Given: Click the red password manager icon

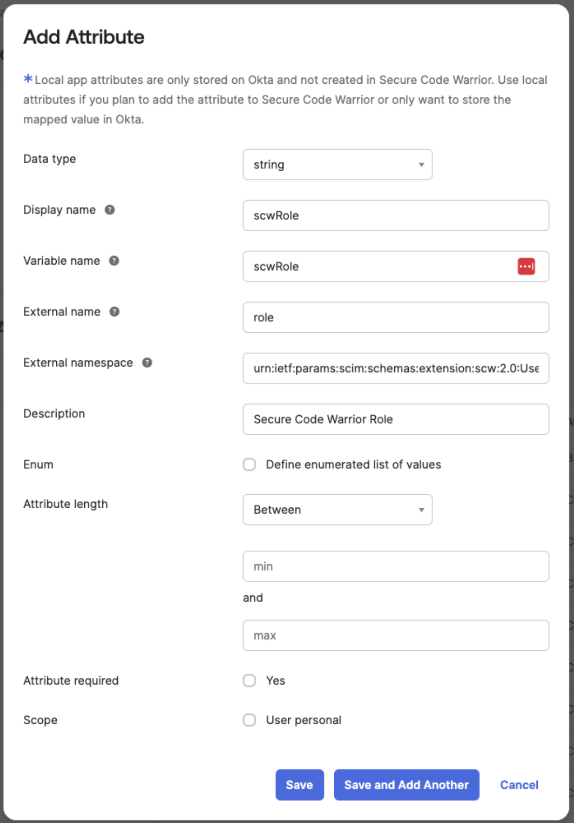Looking at the screenshot, I should click(x=526, y=266).
